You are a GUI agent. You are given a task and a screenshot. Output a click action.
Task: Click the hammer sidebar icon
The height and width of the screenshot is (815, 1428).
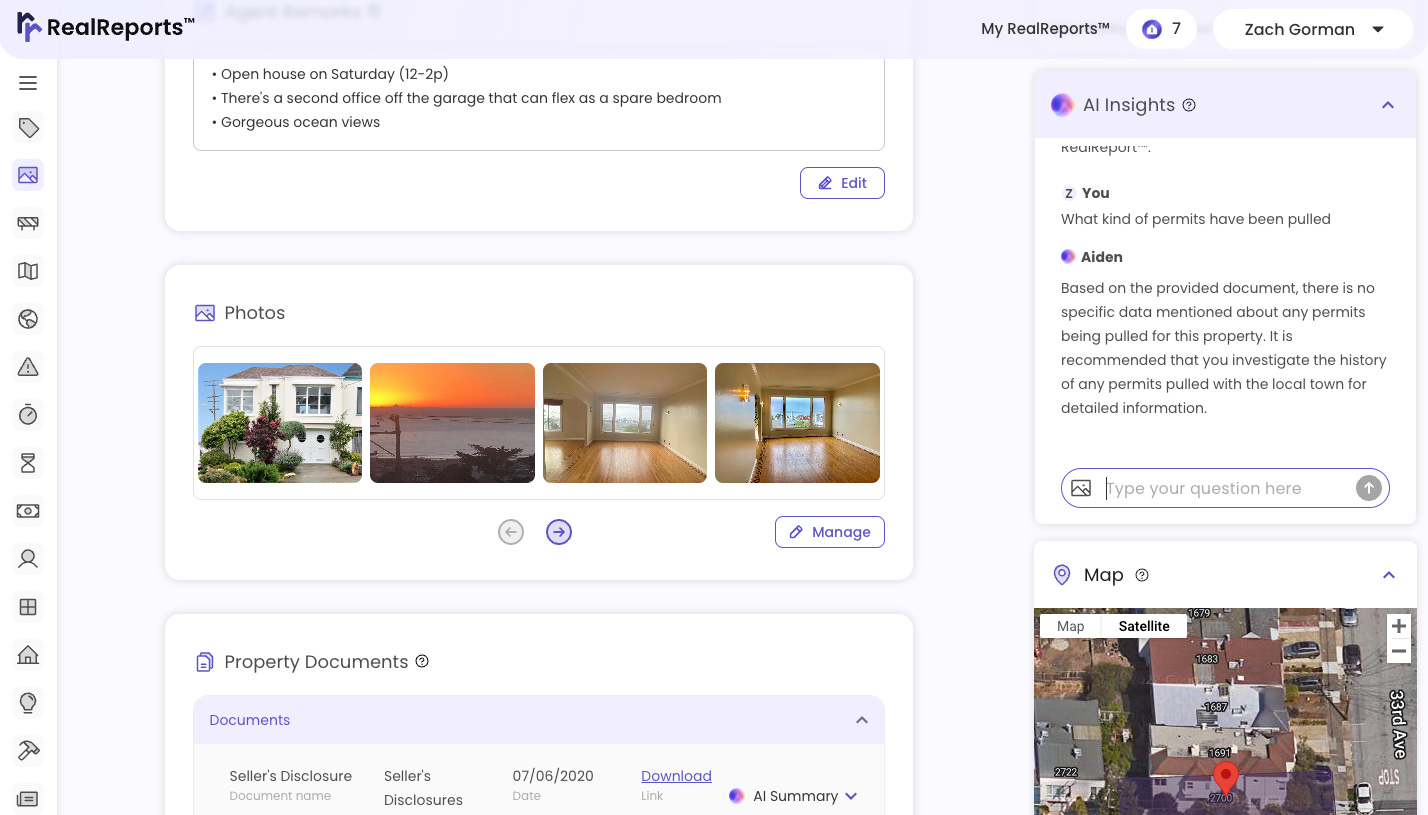click(x=28, y=750)
